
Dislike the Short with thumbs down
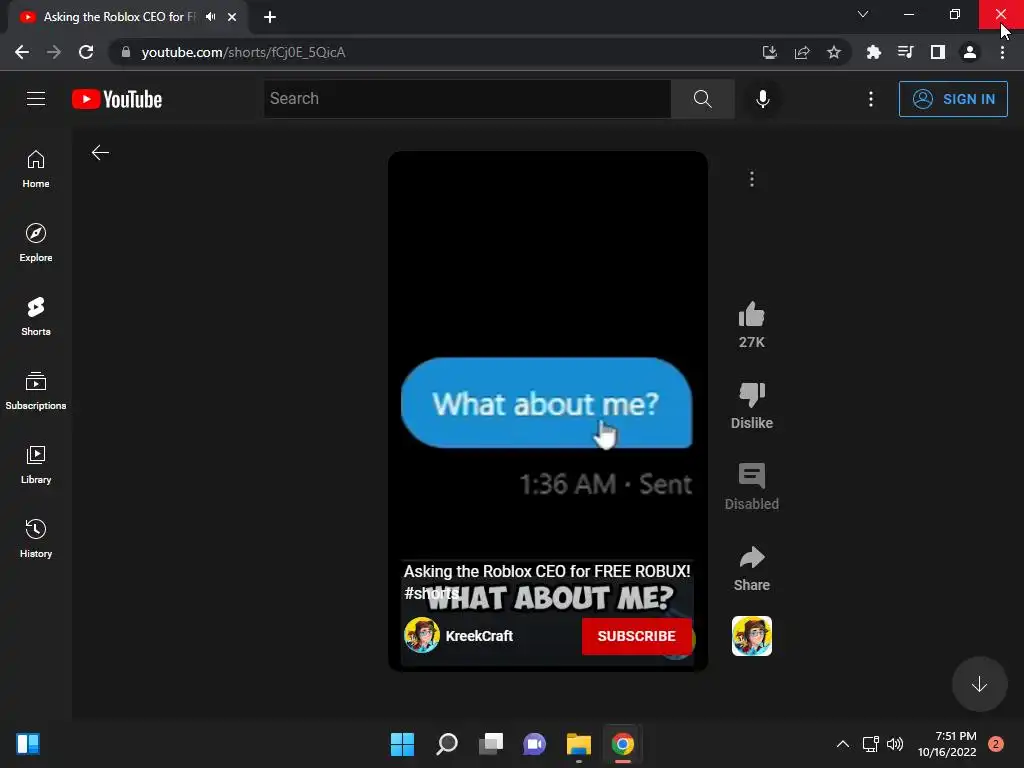pos(752,394)
